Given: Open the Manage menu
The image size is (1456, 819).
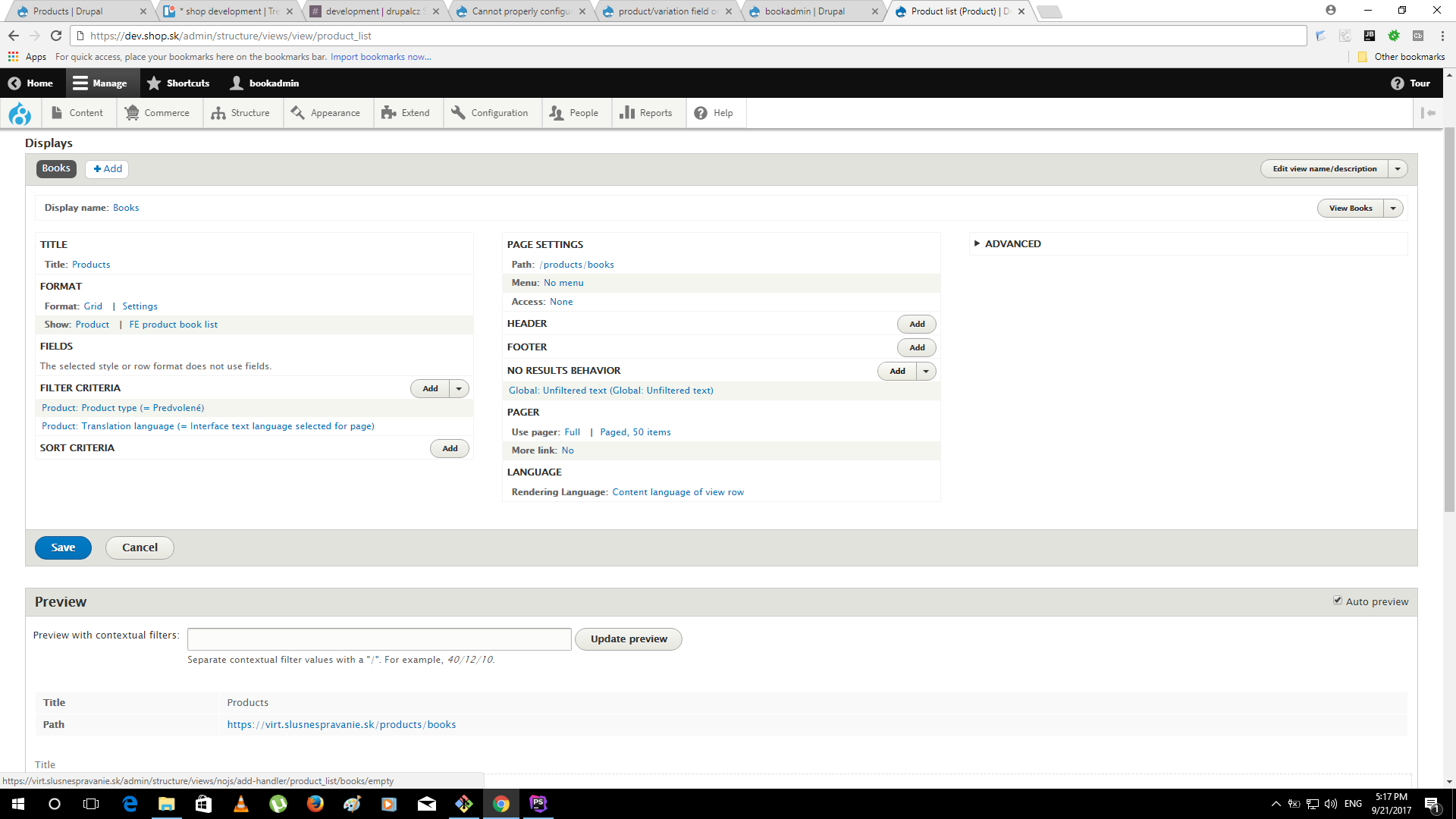Looking at the screenshot, I should coord(102,83).
